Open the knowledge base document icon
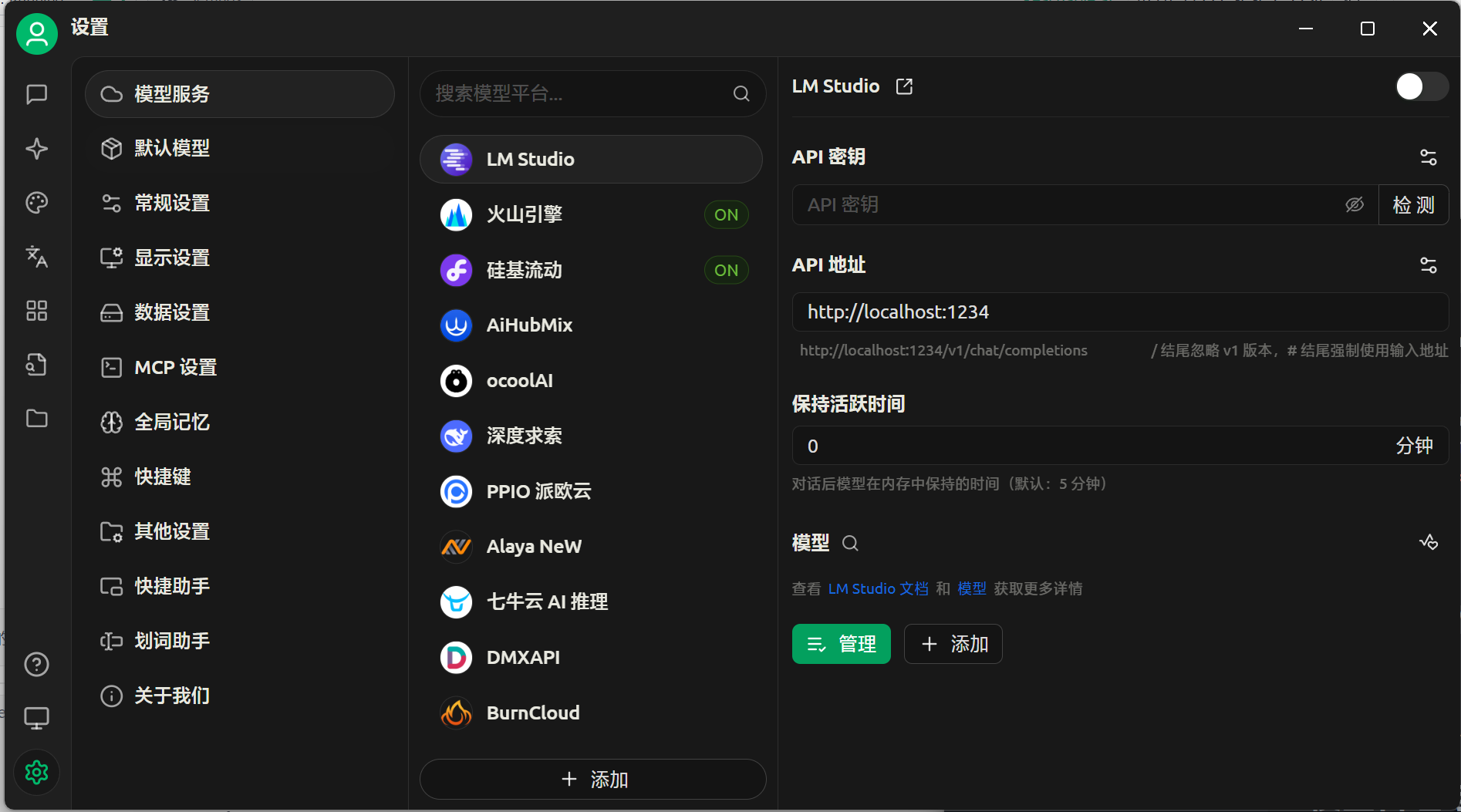The image size is (1461, 812). pyautogui.click(x=37, y=364)
